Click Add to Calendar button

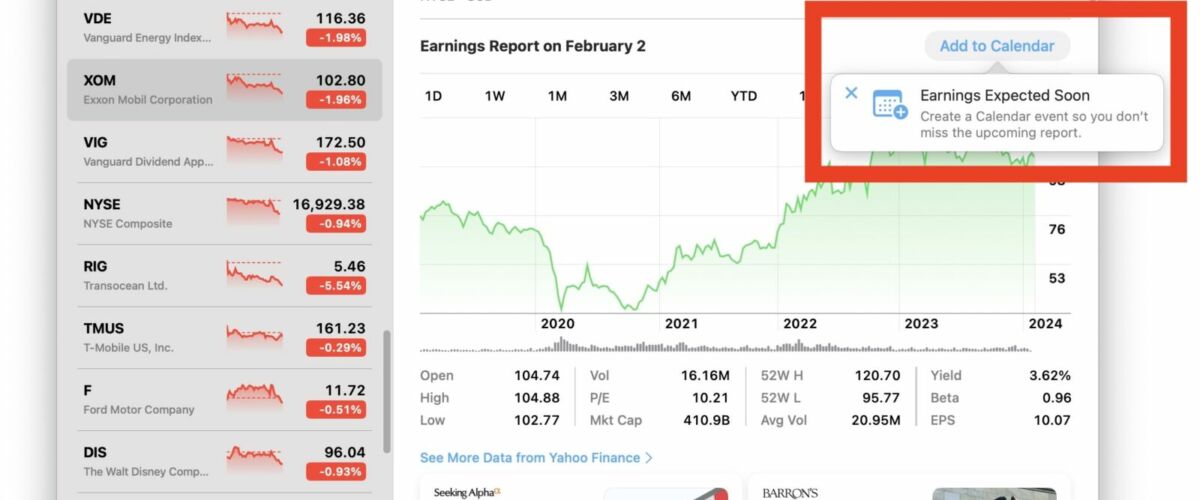997,46
